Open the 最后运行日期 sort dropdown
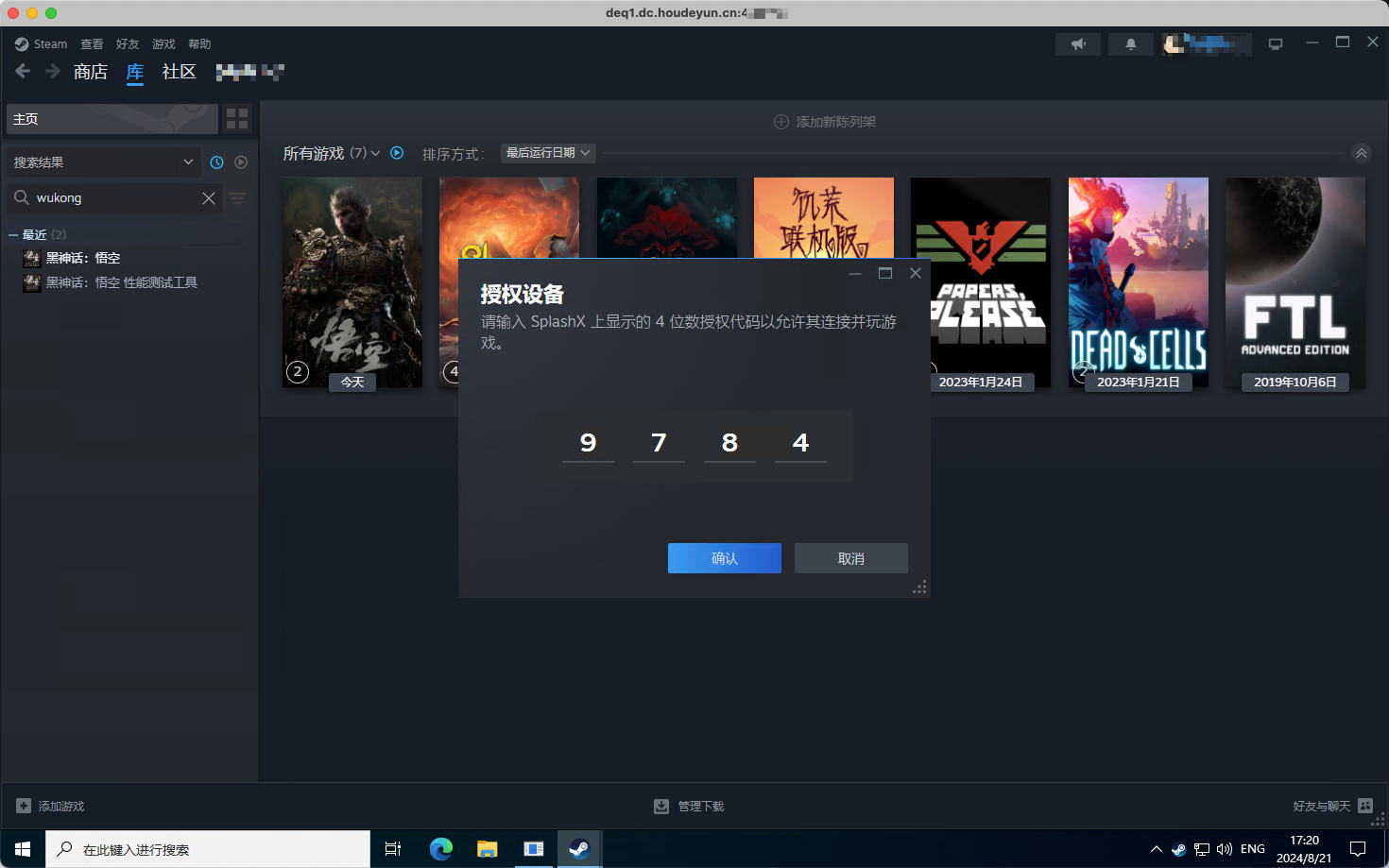The image size is (1389, 868). [x=548, y=153]
